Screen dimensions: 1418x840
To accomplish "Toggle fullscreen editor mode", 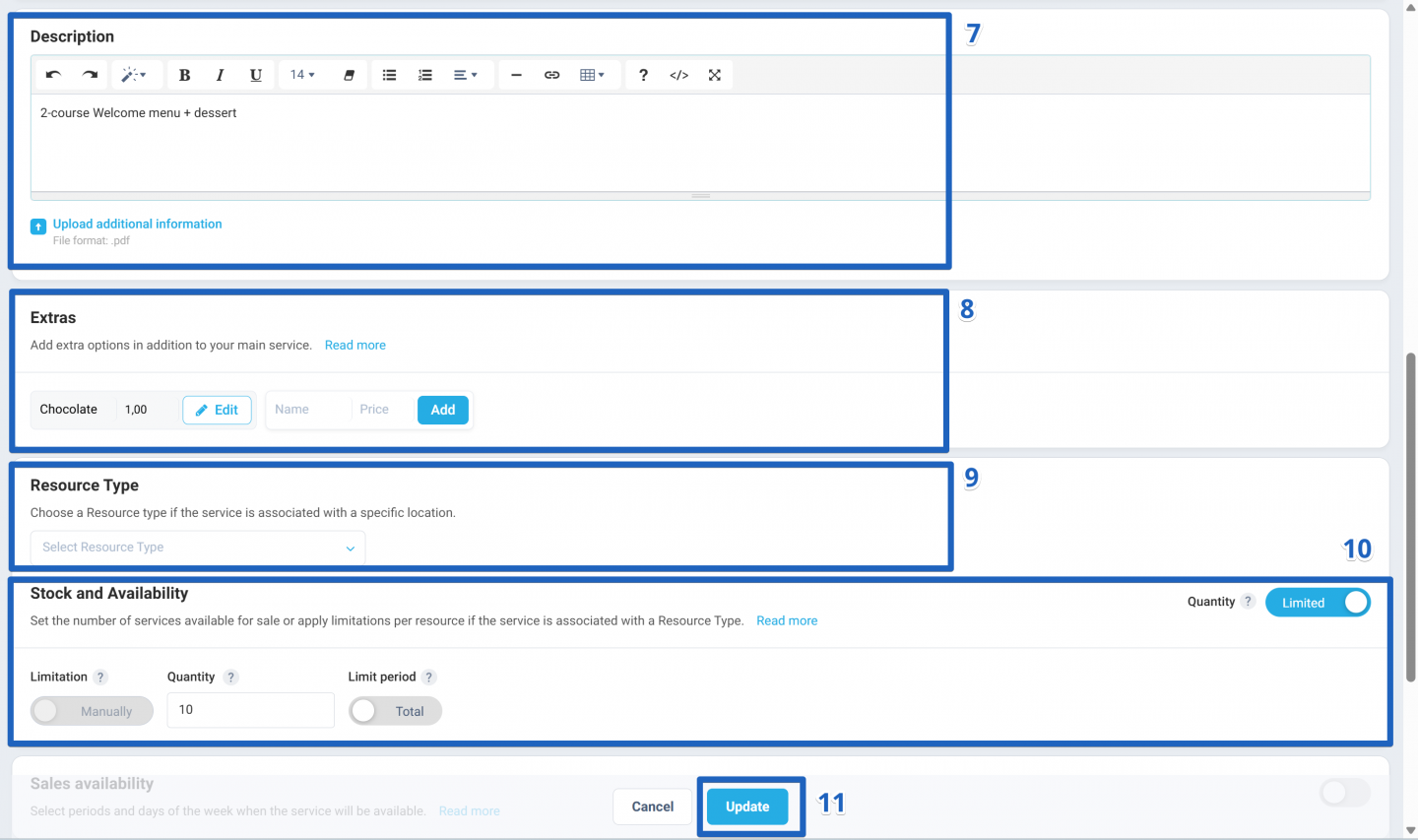I will coord(714,75).
